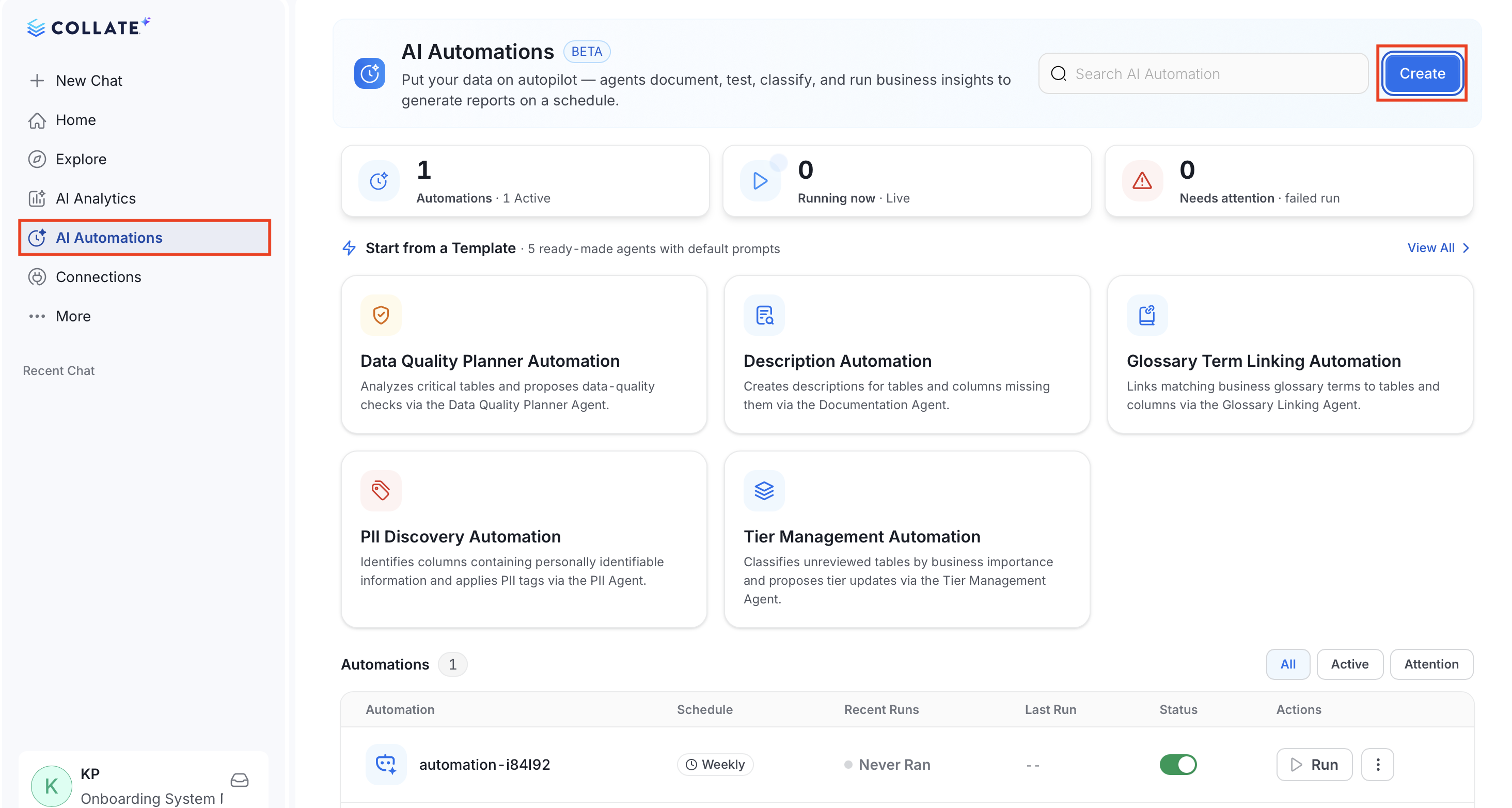The width and height of the screenshot is (1512, 808).
Task: Click the Automations count card icon
Action: coord(379,181)
